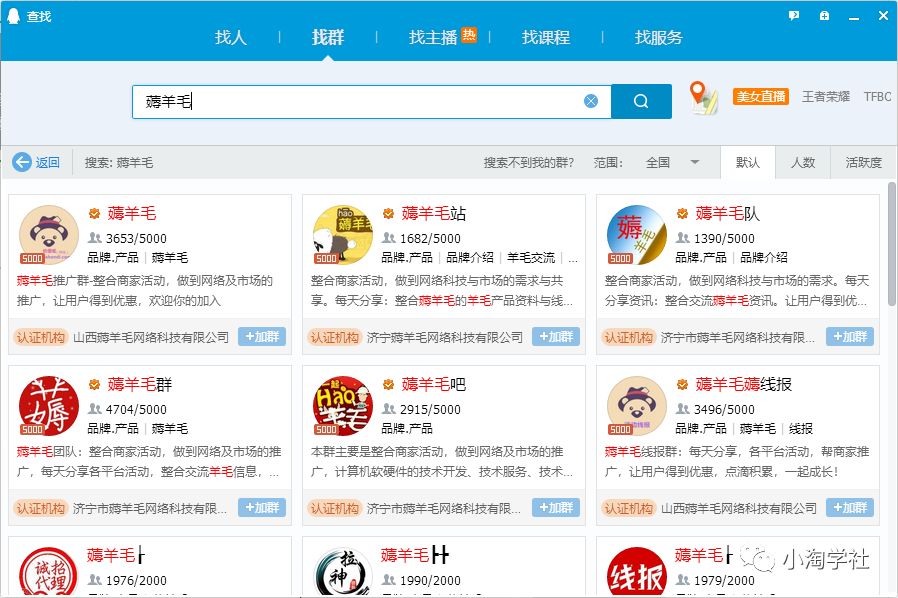Viewport: 898px width, 598px height.
Task: Open avatar of group 薅羊毛群
Action: pyautogui.click(x=49, y=406)
